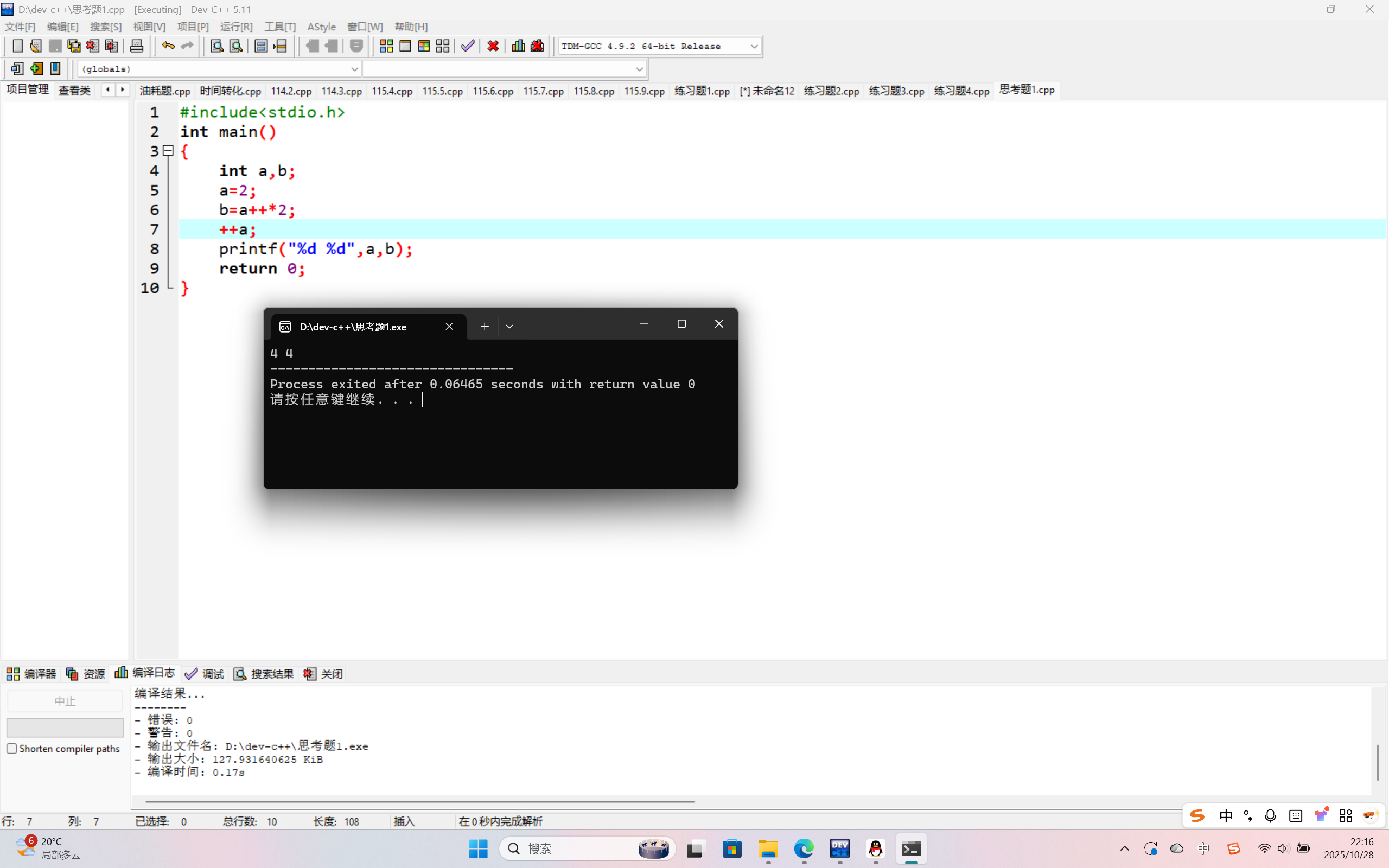The image size is (1389, 868).
Task: Click the compile log horizontal scrollbar
Action: 419,801
